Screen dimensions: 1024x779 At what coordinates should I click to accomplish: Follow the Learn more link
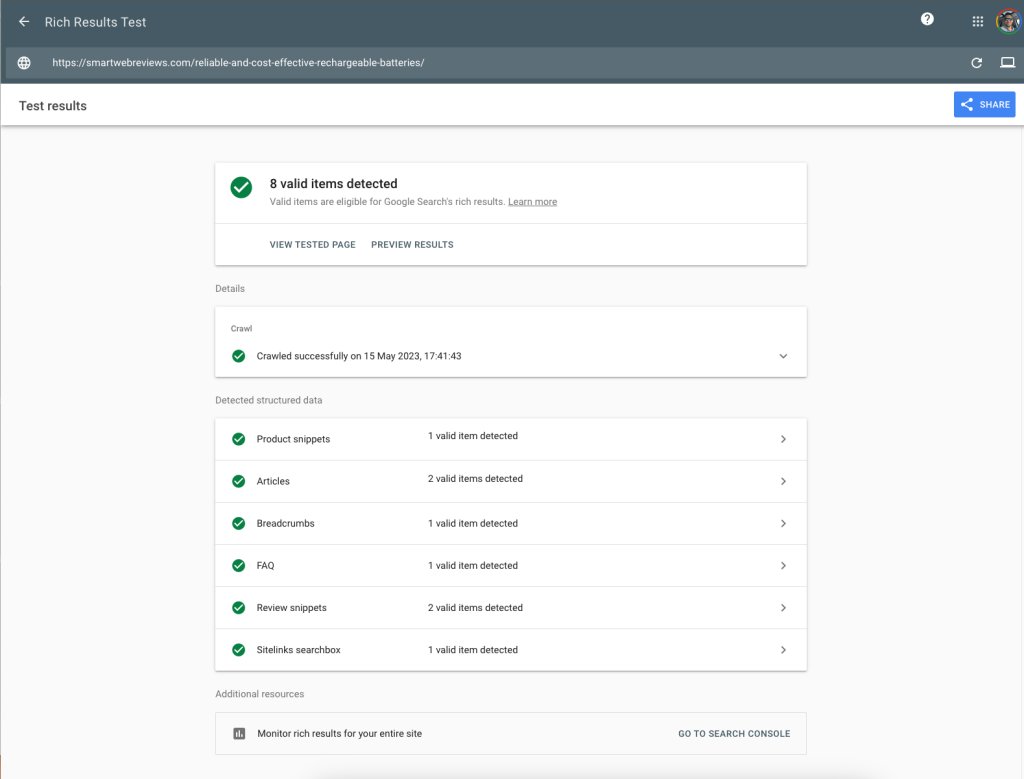coord(532,202)
